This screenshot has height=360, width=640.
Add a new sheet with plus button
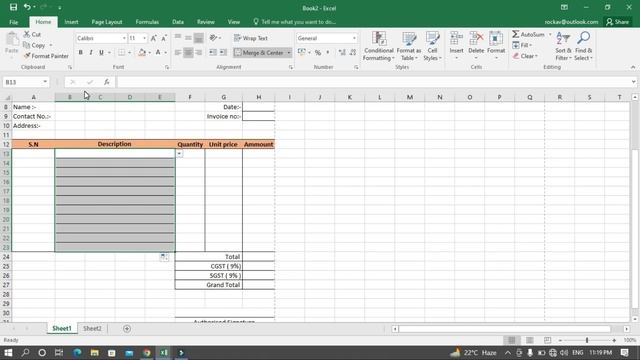click(x=127, y=329)
